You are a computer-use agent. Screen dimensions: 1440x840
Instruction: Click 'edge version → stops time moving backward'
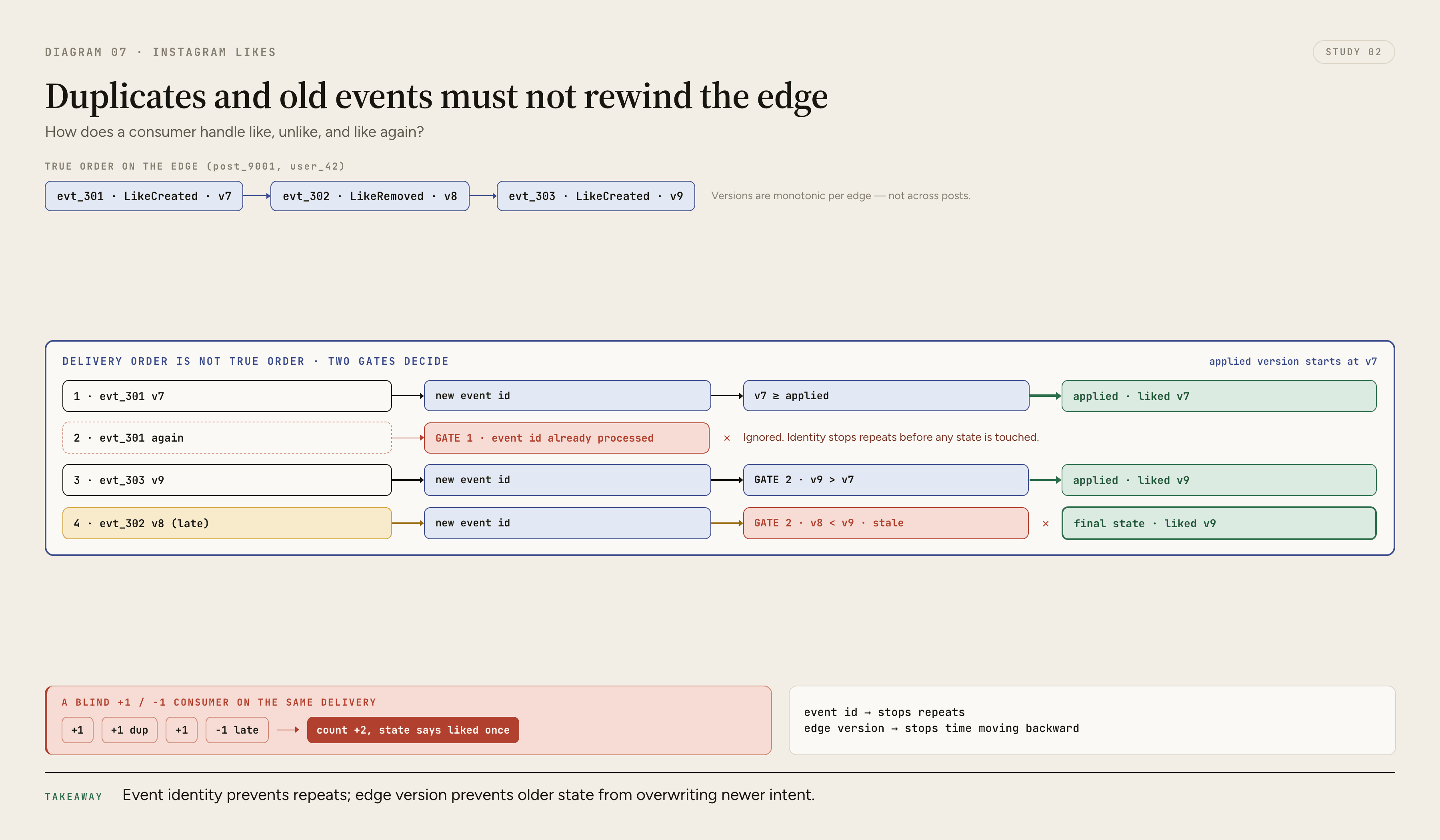coord(941,728)
